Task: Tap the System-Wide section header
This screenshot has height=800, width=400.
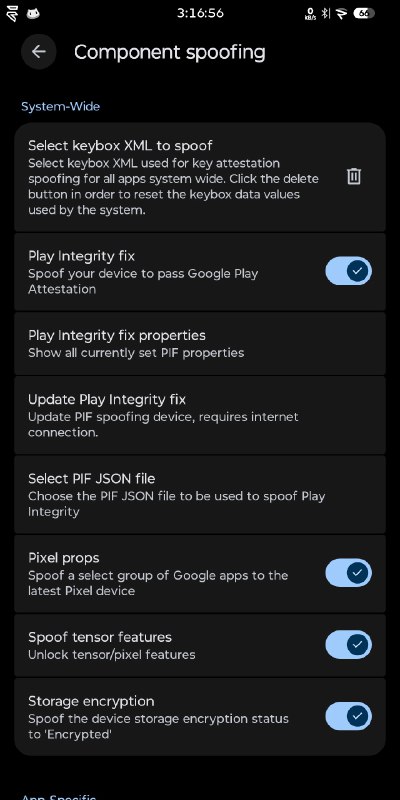Action: tap(60, 106)
